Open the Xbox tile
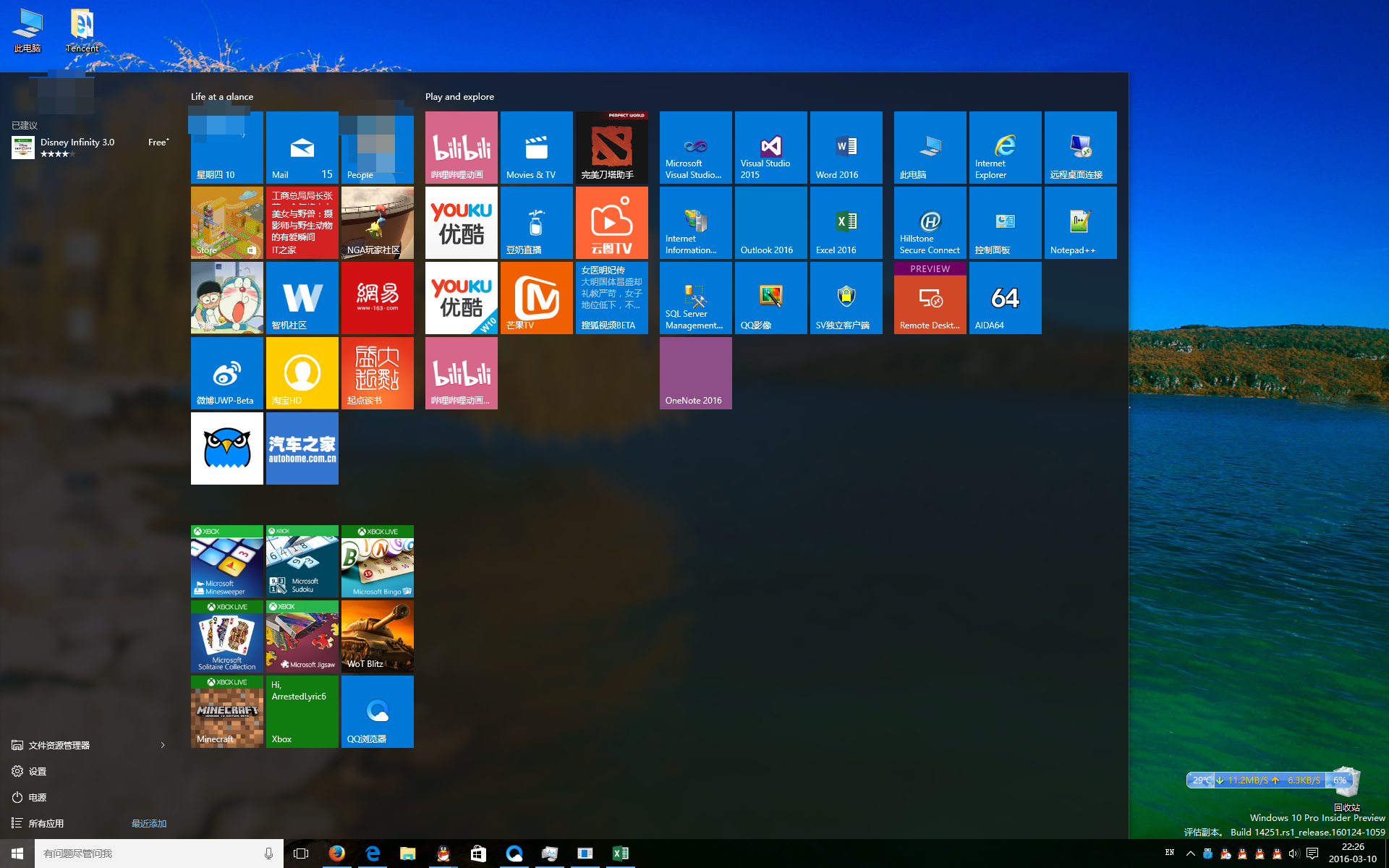Image resolution: width=1389 pixels, height=868 pixels. click(x=302, y=712)
